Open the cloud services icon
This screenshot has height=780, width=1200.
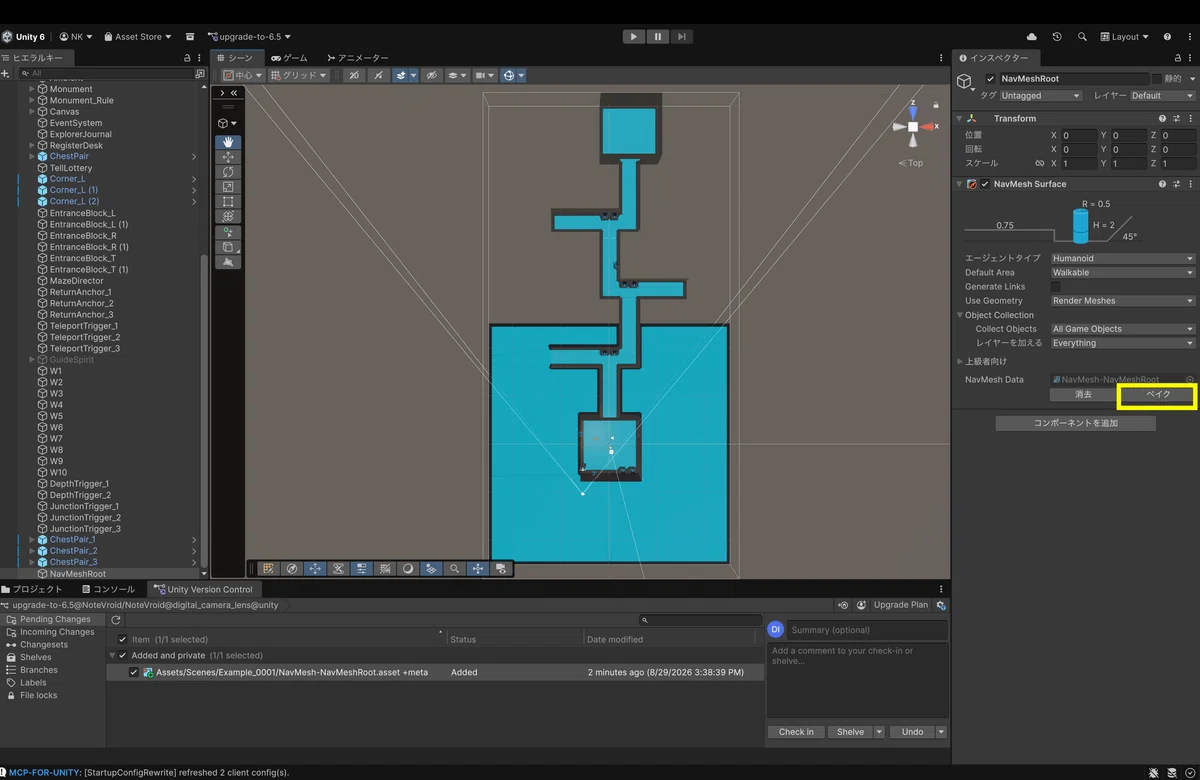pyautogui.click(x=1032, y=37)
